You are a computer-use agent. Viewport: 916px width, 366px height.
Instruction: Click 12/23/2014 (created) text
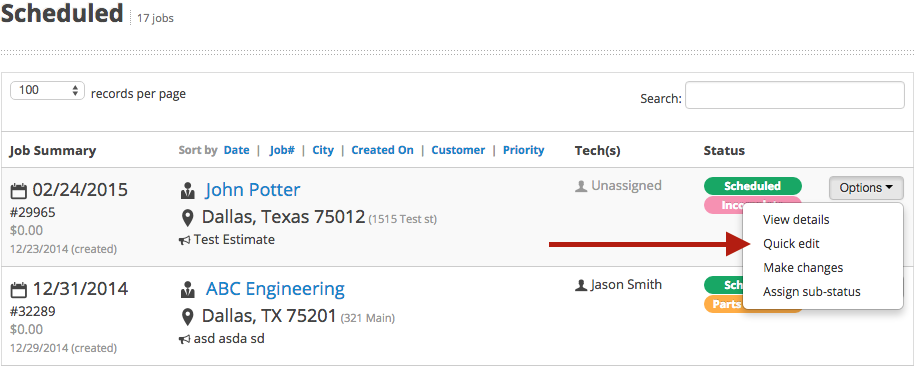click(x=63, y=249)
